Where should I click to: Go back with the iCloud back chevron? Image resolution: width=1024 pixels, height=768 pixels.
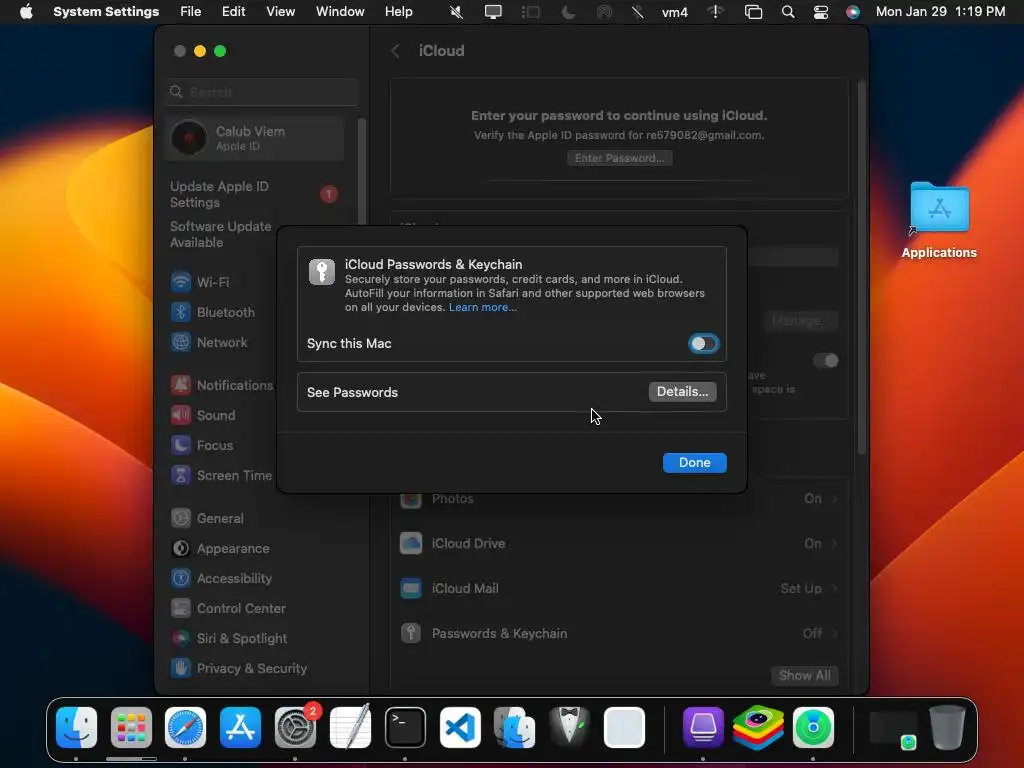[396, 51]
